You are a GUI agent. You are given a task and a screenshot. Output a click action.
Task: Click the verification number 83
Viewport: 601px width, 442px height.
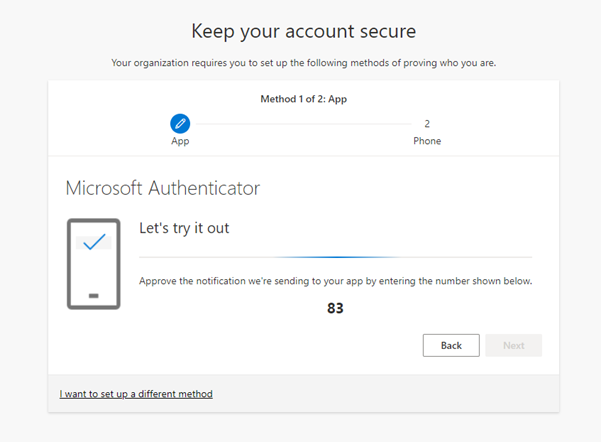pyautogui.click(x=335, y=308)
